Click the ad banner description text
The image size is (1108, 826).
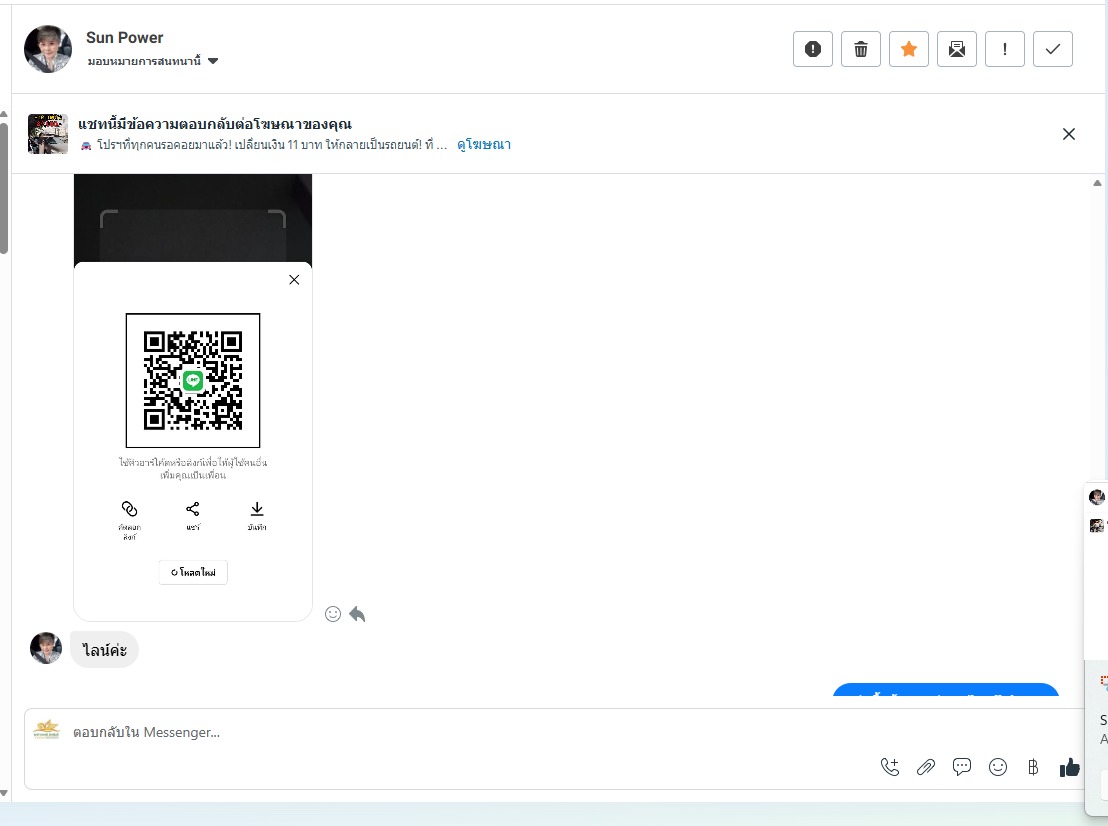[x=264, y=145]
